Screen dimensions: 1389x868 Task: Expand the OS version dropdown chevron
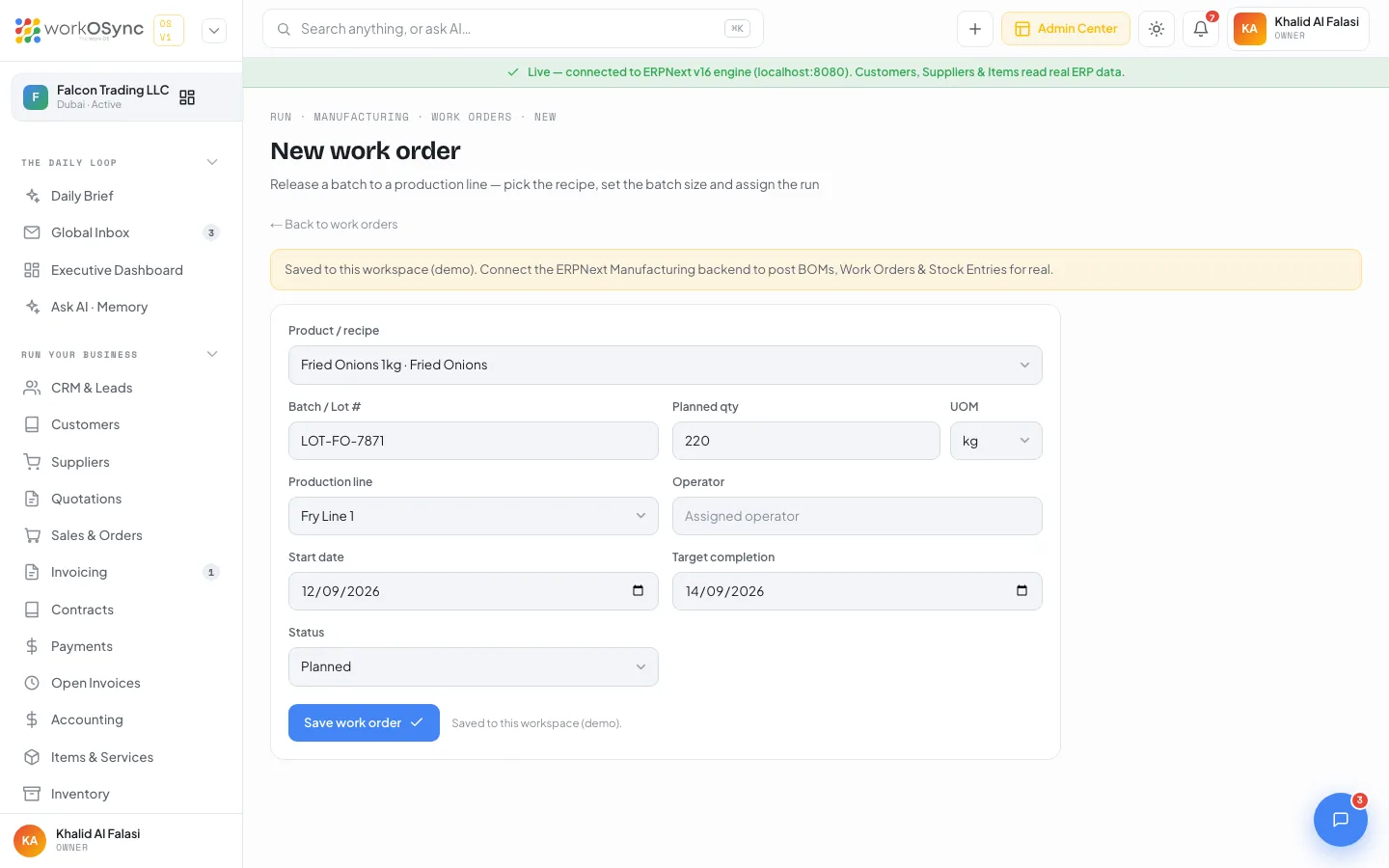coord(214,30)
